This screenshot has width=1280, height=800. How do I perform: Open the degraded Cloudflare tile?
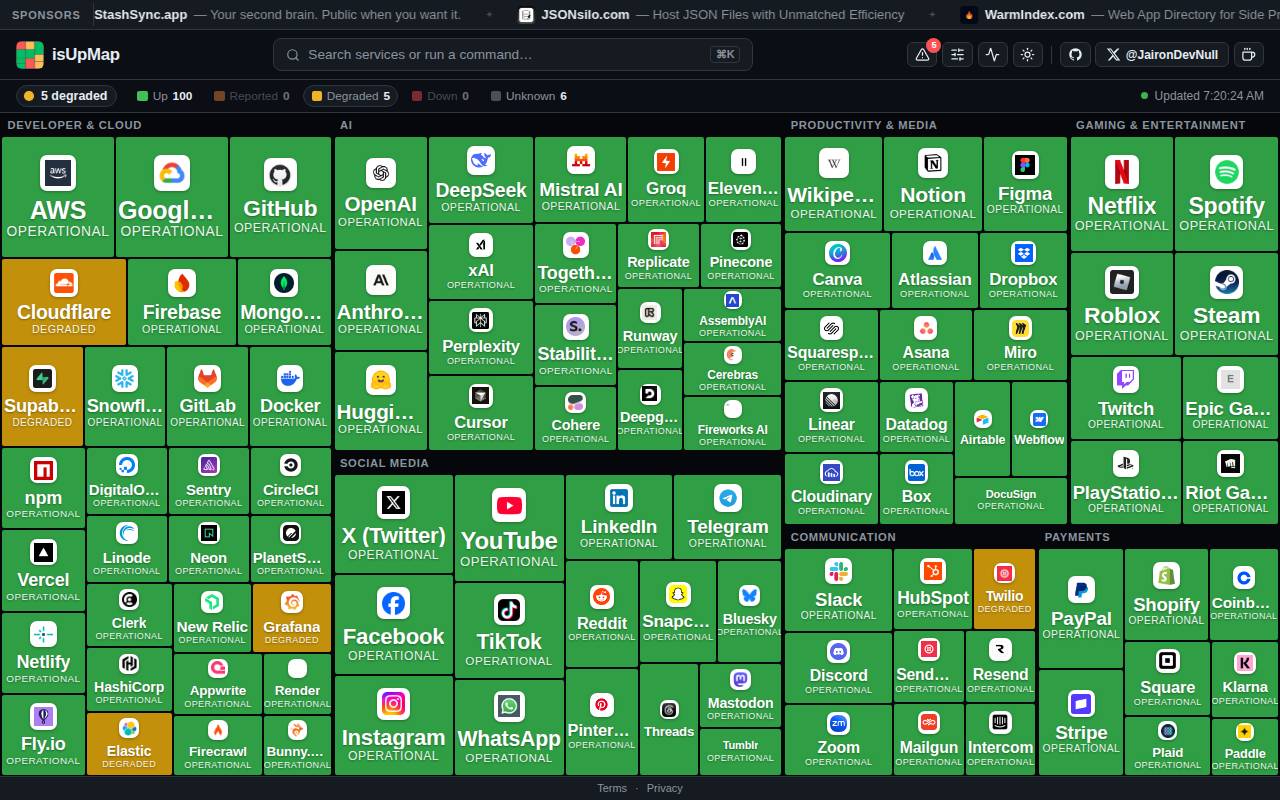click(64, 301)
